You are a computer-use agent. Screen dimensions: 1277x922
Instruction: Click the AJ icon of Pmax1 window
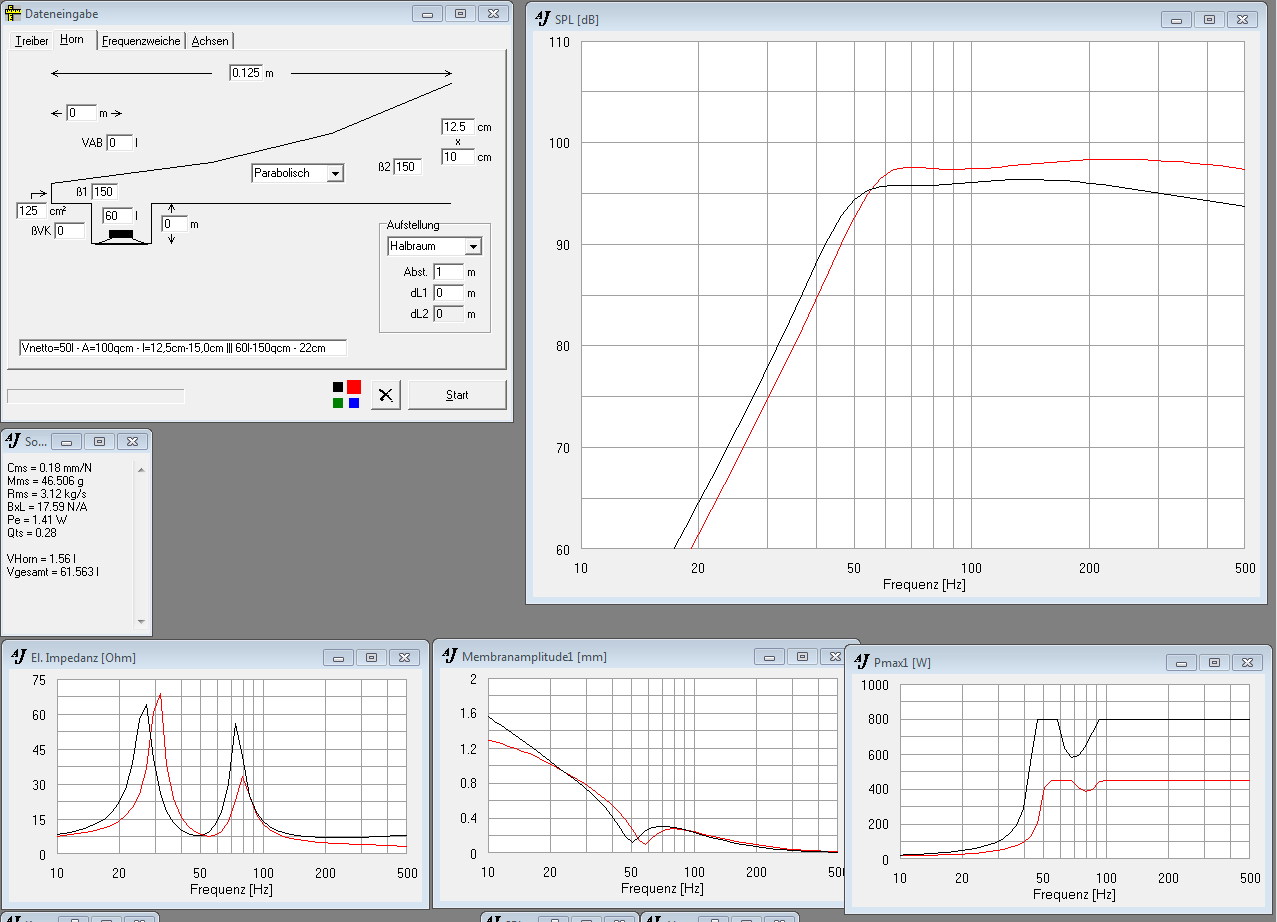click(860, 662)
